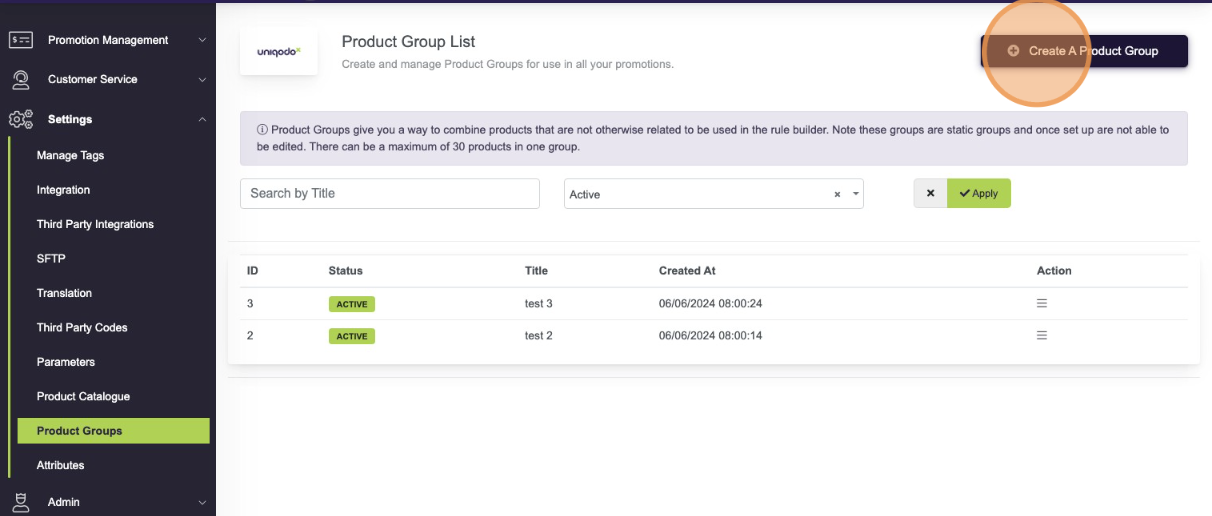The width and height of the screenshot is (1212, 516).
Task: Expand the Customer Service menu chevron
Action: 202,79
